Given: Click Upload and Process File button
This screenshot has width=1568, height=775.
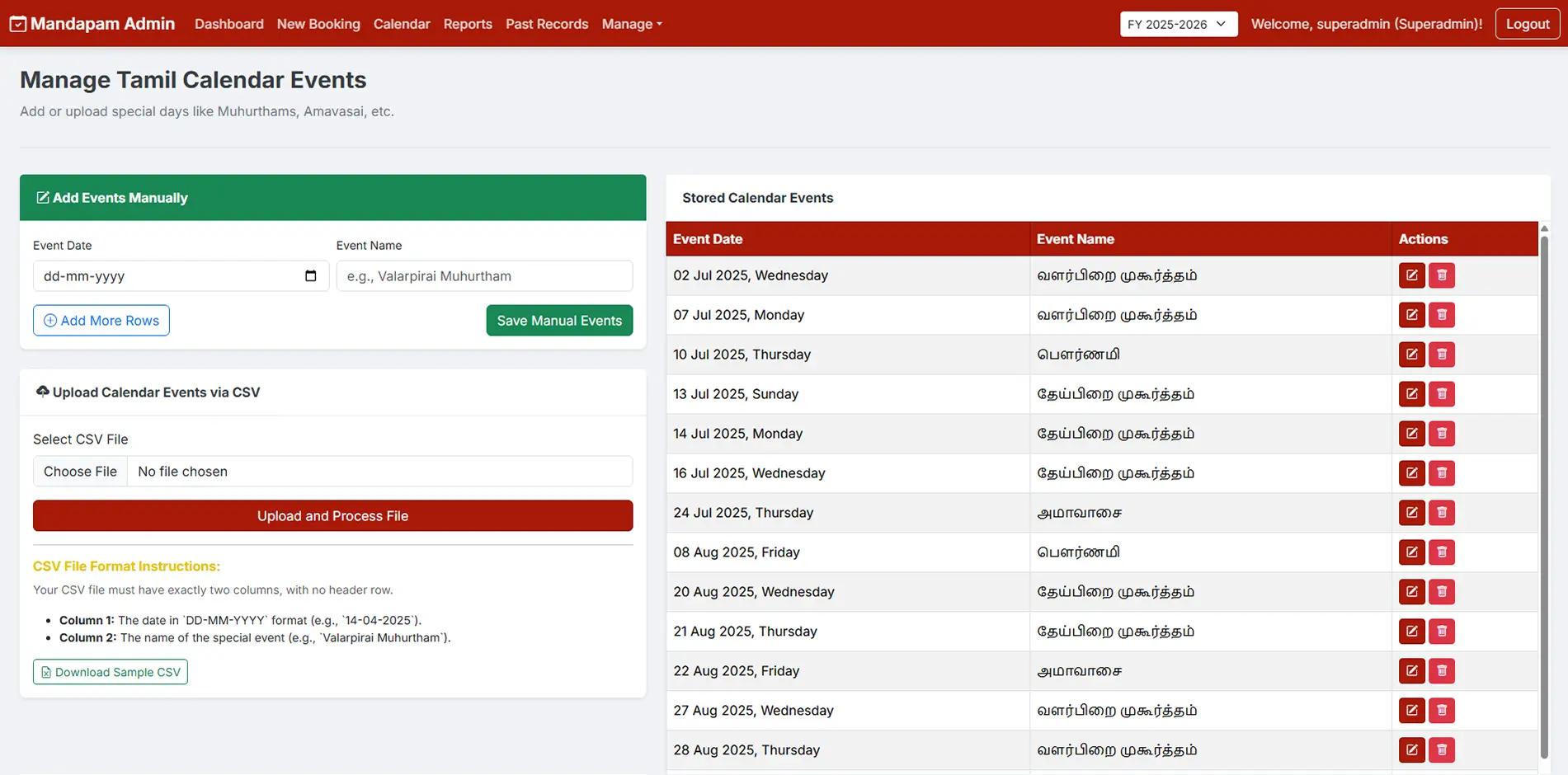Looking at the screenshot, I should (x=332, y=516).
